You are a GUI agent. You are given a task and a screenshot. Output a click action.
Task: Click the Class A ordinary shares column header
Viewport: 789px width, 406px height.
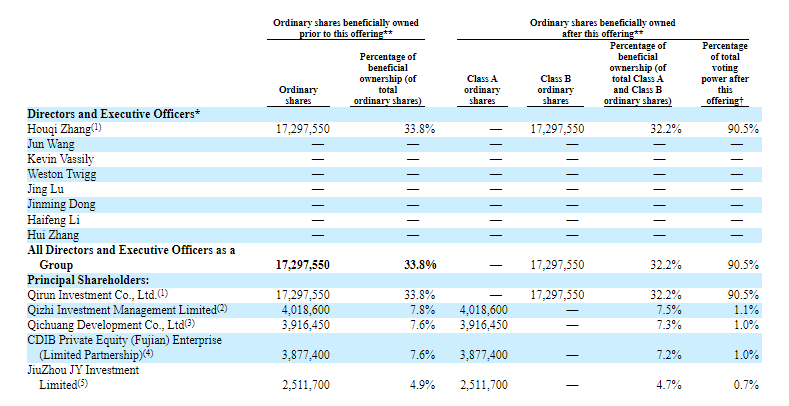[x=482, y=90]
